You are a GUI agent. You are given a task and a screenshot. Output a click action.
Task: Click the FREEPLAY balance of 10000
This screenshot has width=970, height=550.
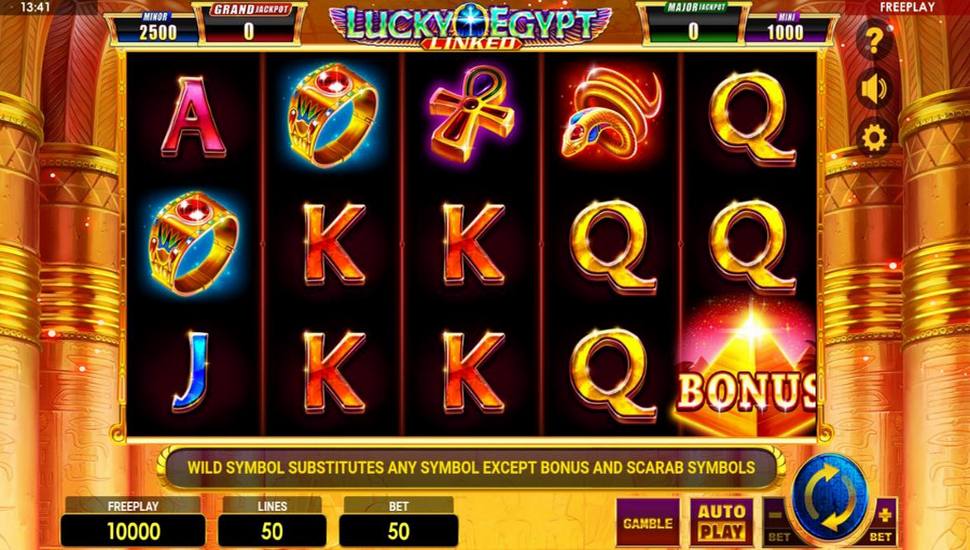tap(133, 531)
